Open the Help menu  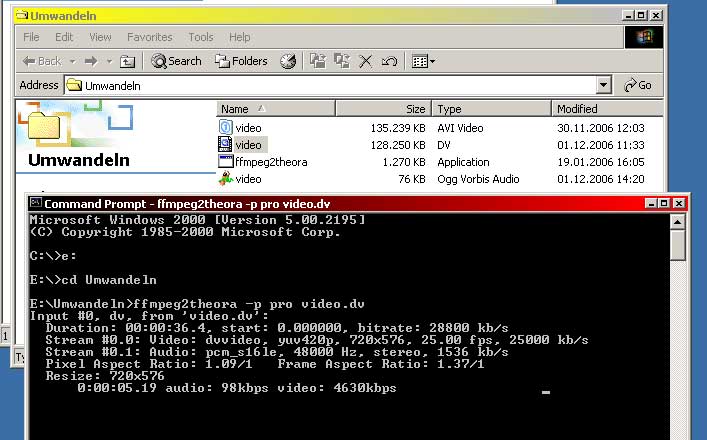tap(239, 37)
